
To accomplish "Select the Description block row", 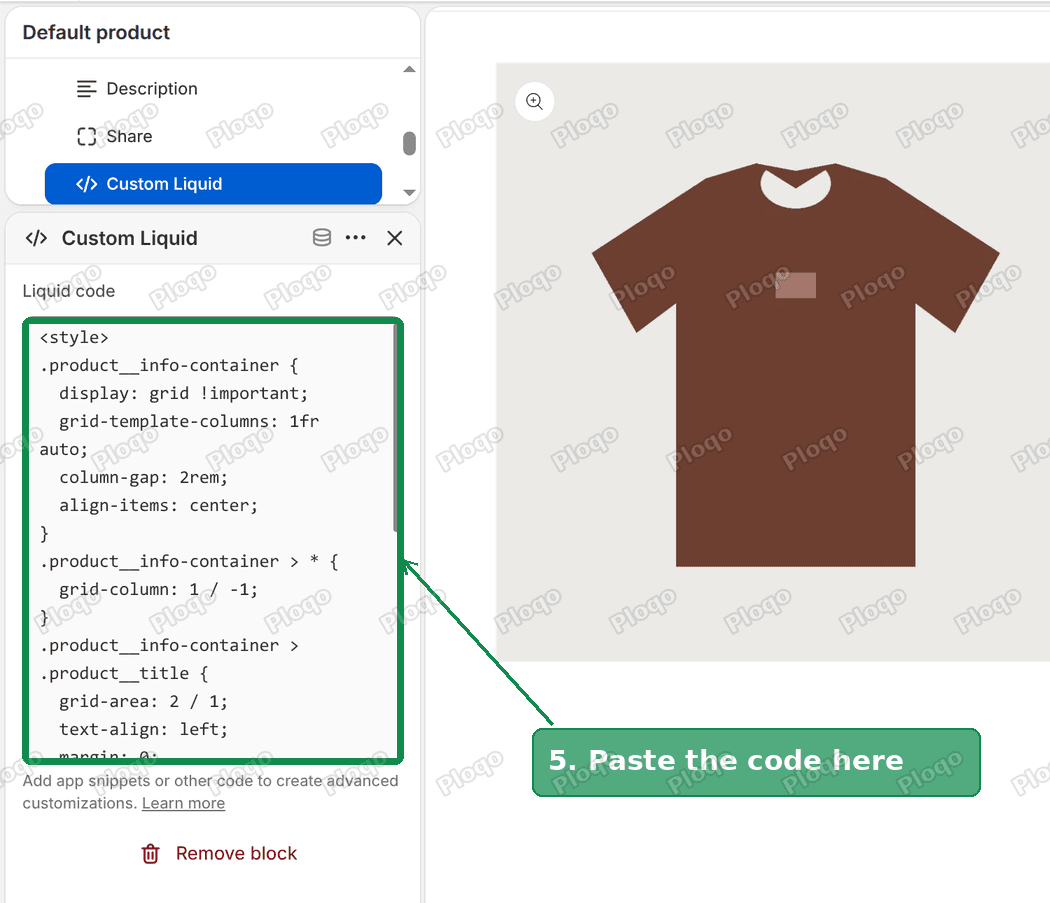I will [213, 88].
